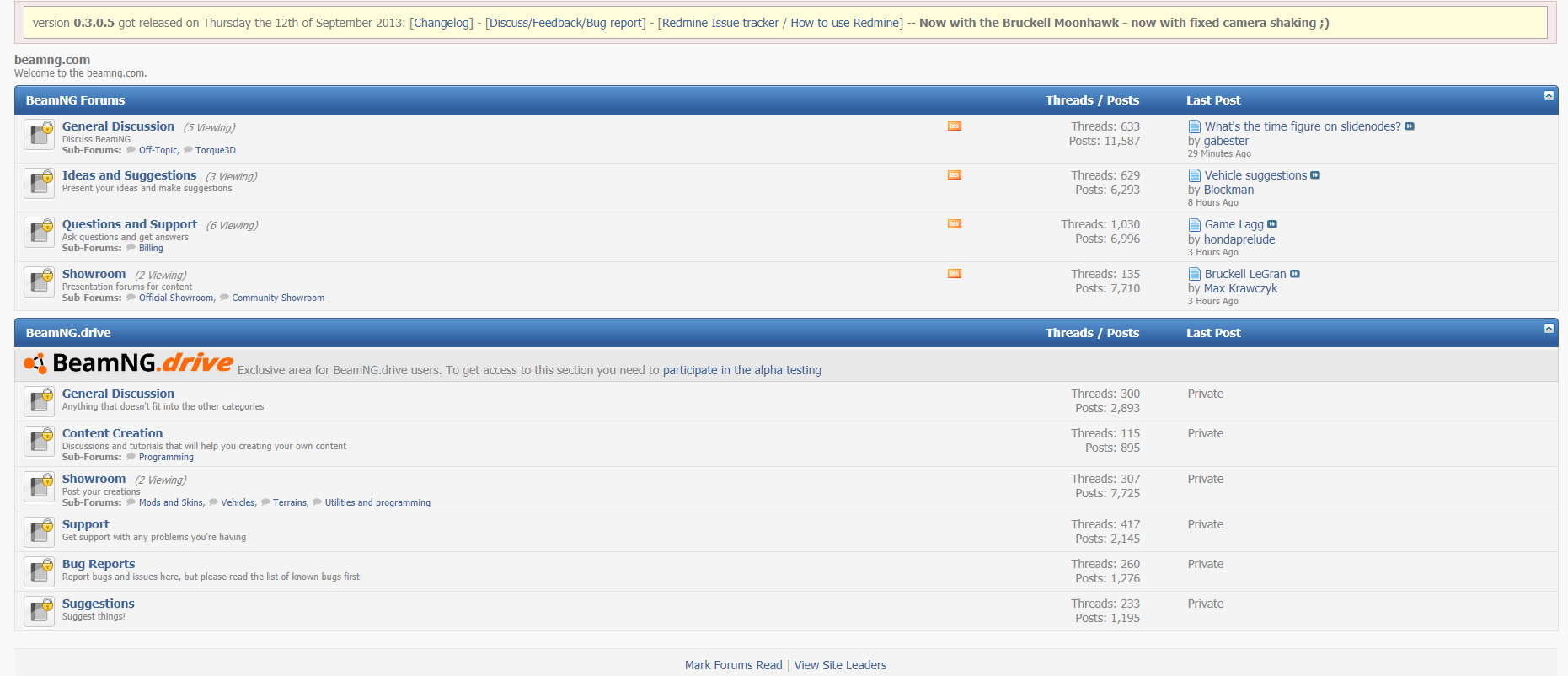
Task: Open the Bug Reports forum
Action: click(99, 564)
